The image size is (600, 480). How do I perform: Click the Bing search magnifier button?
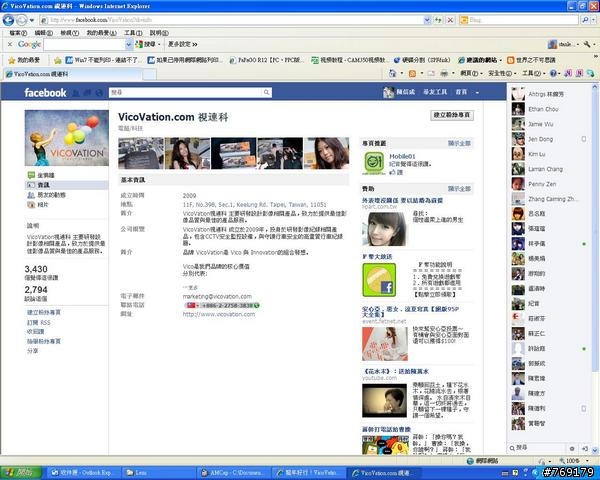pyautogui.click(x=585, y=20)
